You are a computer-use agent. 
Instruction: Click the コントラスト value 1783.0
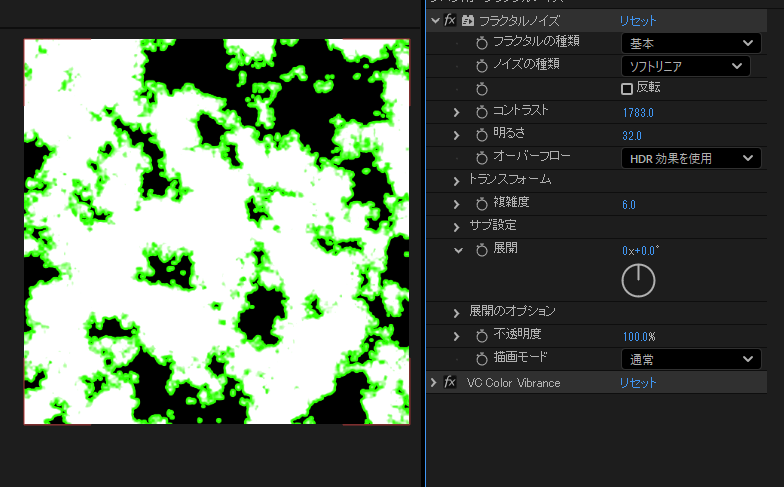tap(637, 112)
